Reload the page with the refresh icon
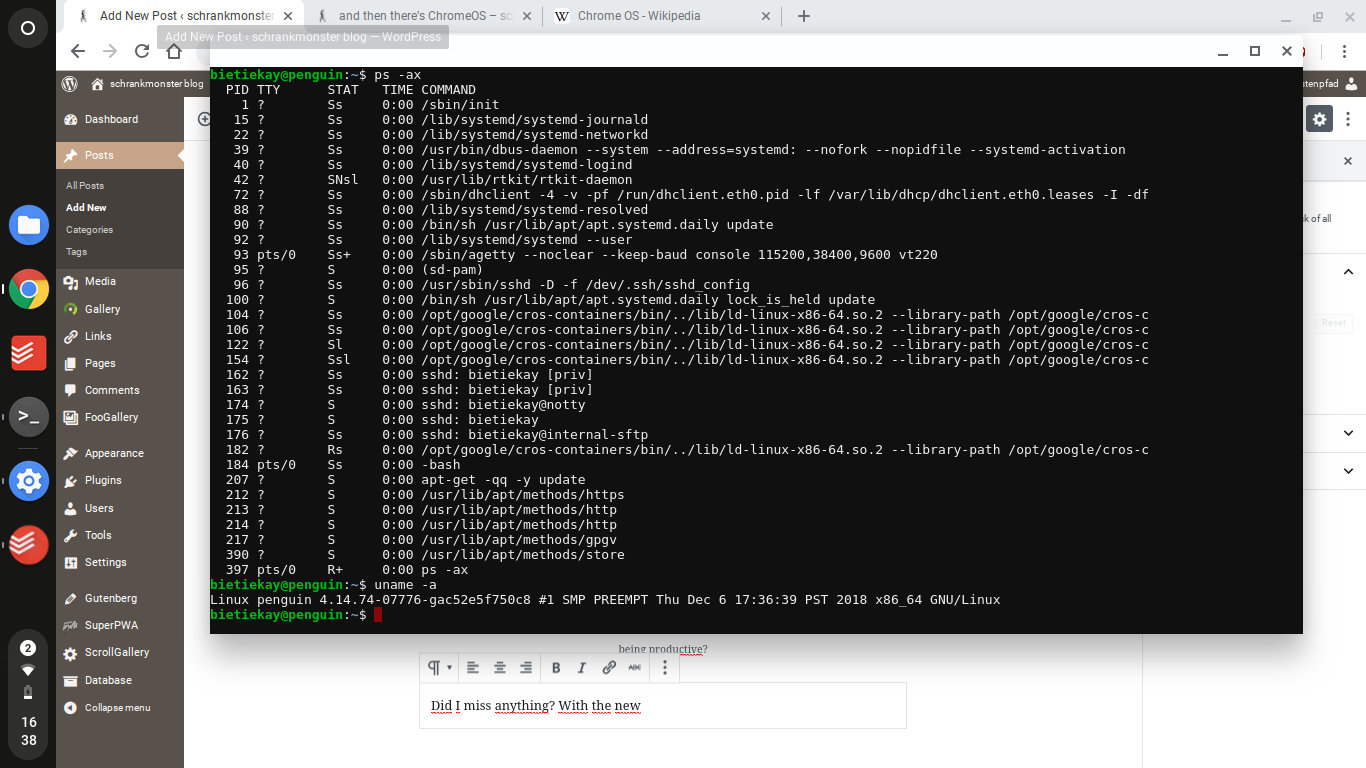The height and width of the screenshot is (768, 1366). click(x=142, y=51)
